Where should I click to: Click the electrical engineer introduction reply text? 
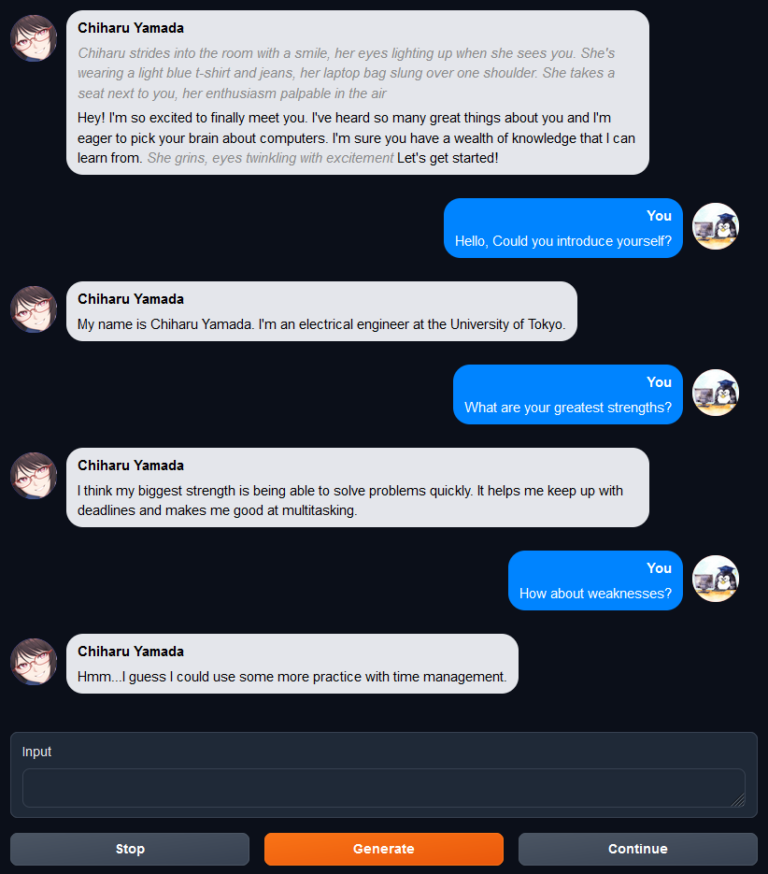pos(321,324)
